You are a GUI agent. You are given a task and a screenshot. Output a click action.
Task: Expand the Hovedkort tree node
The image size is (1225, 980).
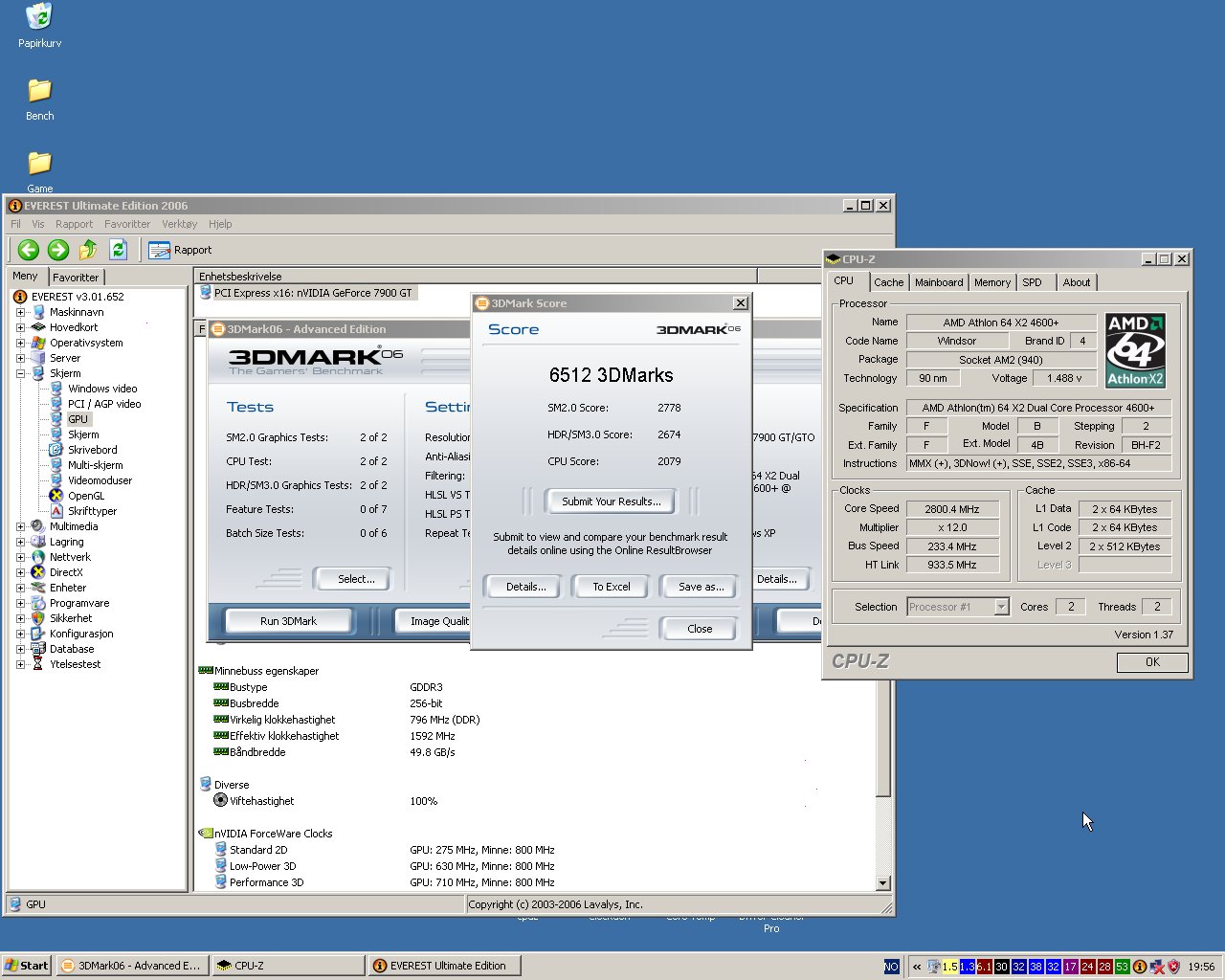pos(20,327)
